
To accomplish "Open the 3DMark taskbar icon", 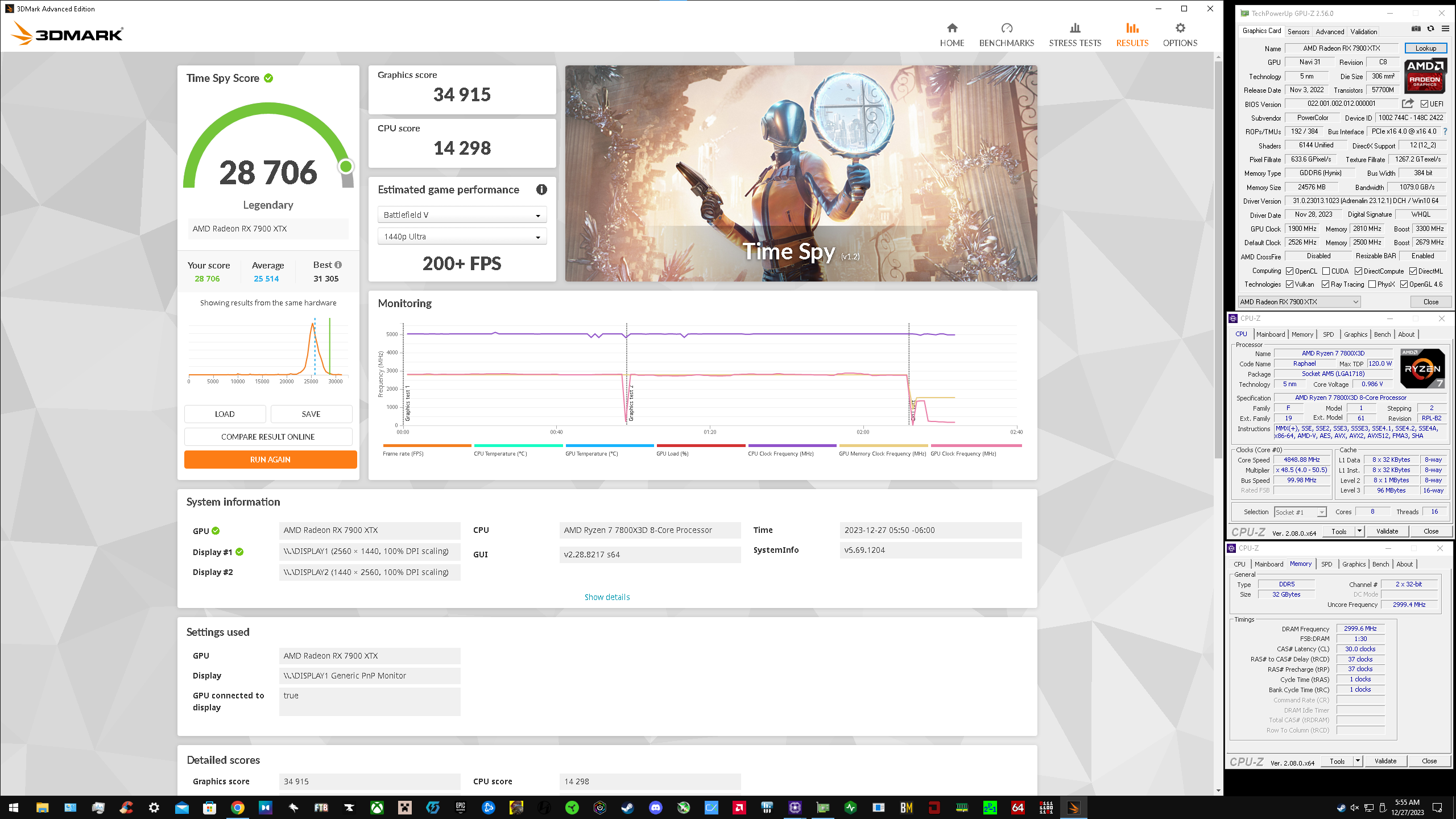I will [x=1074, y=807].
